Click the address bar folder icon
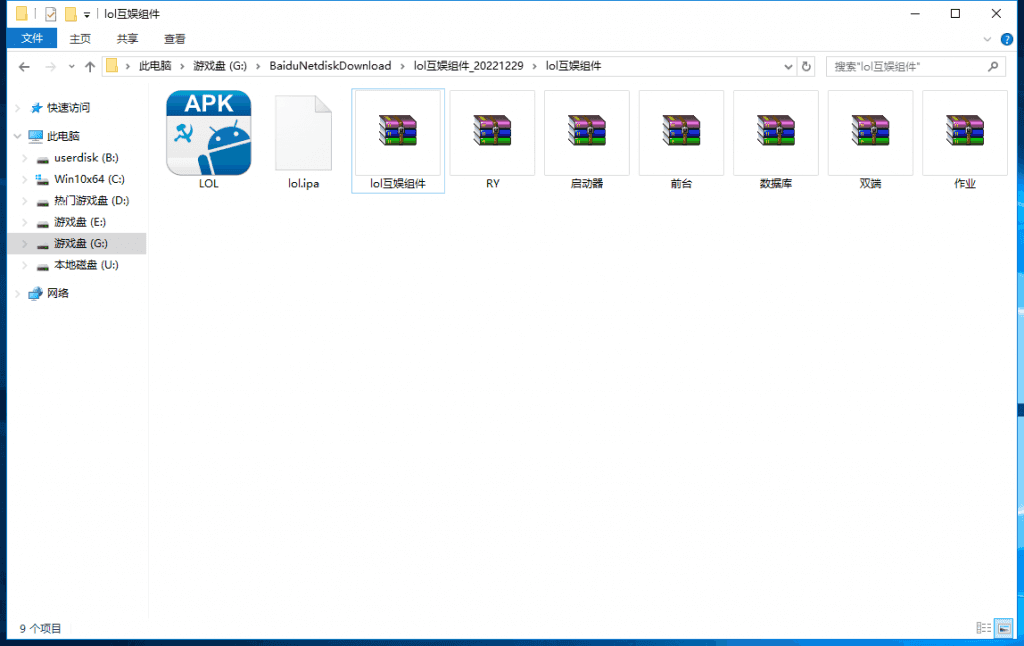This screenshot has width=1024, height=646. [112, 66]
